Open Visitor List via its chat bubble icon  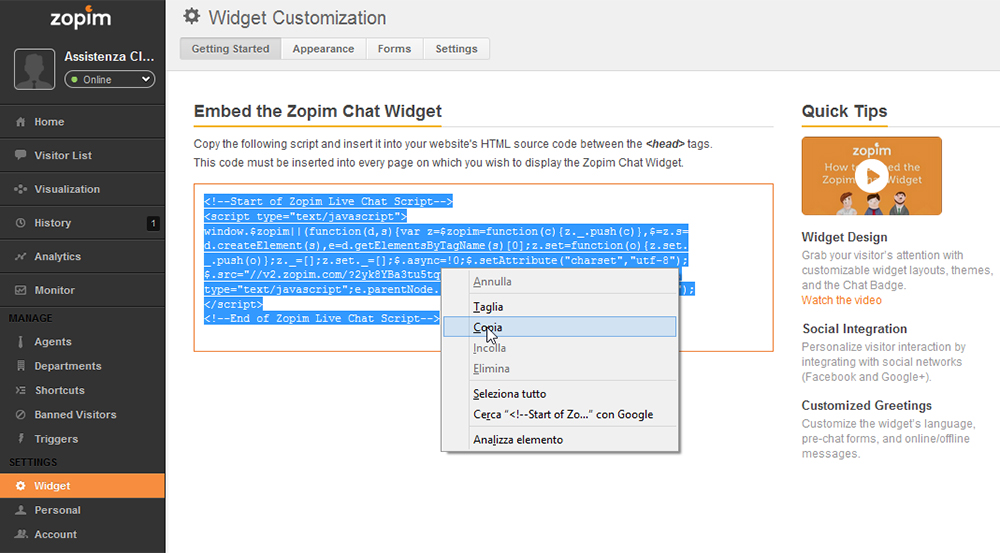[20, 155]
